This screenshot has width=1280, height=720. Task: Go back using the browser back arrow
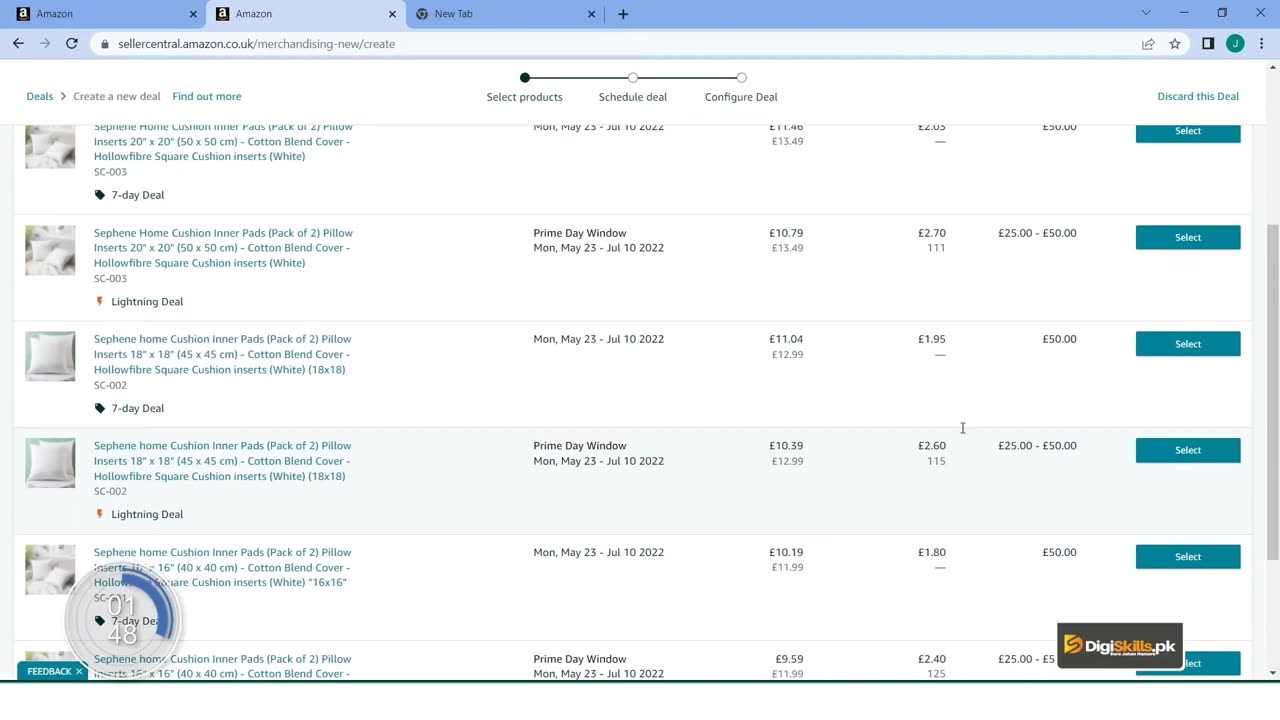18,44
